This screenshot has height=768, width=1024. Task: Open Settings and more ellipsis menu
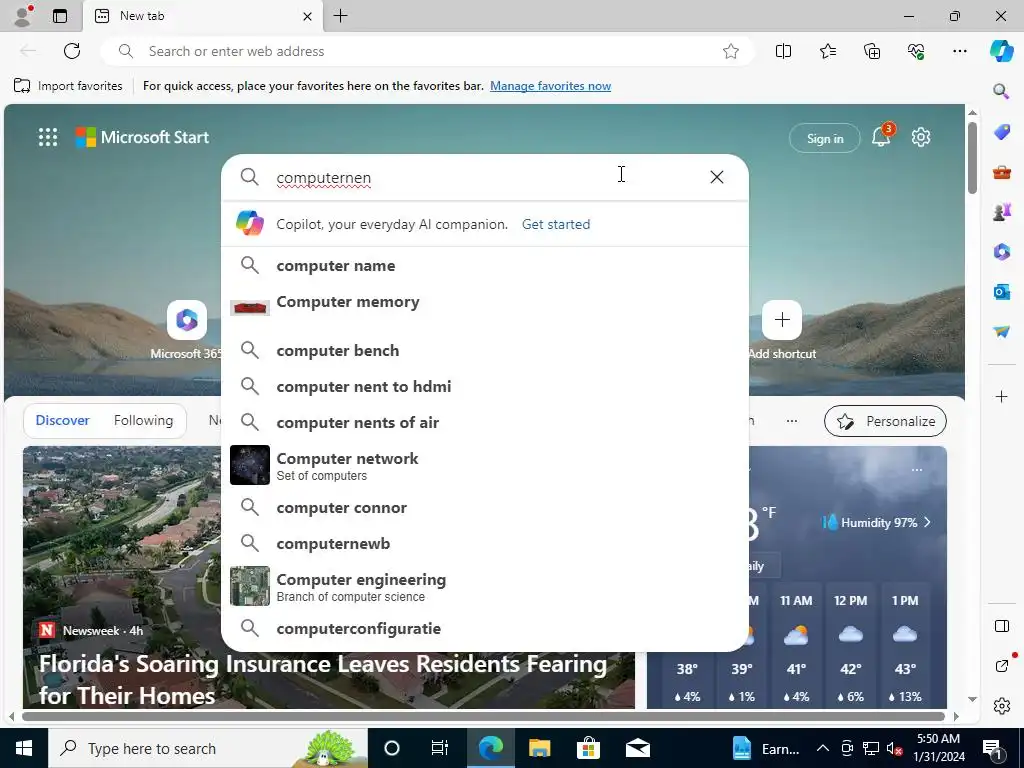[959, 51]
